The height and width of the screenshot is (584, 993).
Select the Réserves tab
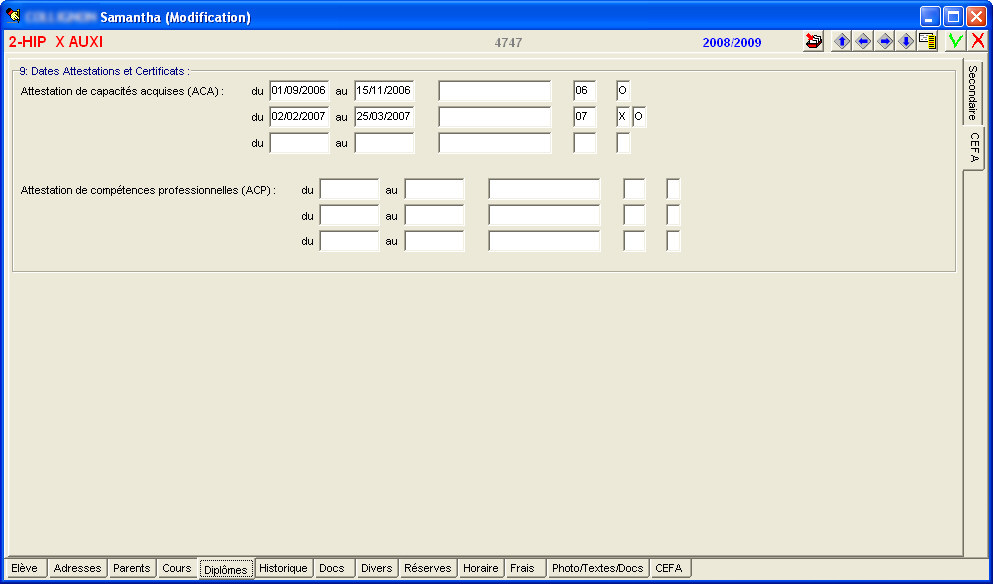428,568
